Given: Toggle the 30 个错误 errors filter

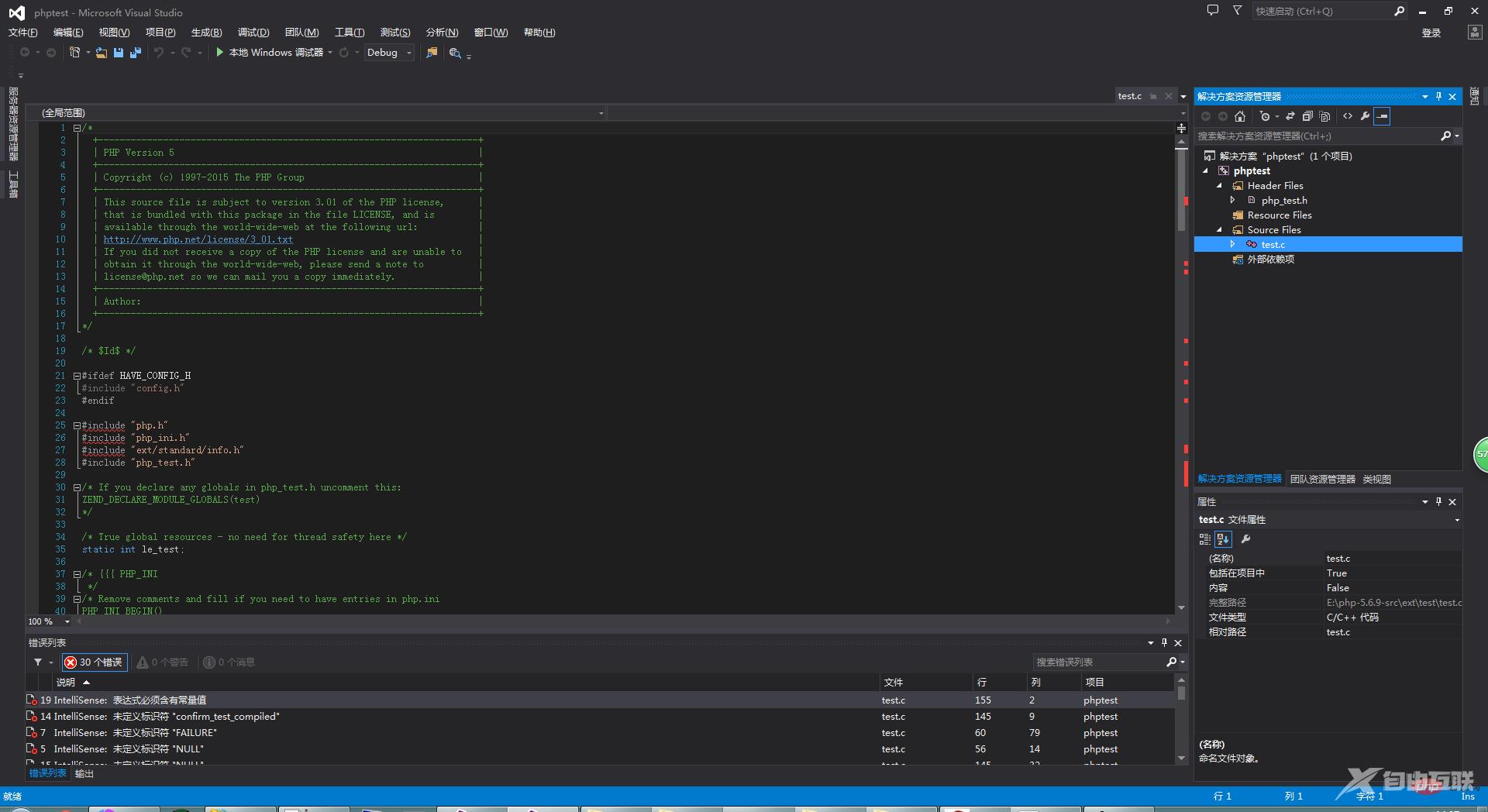Looking at the screenshot, I should coord(95,662).
